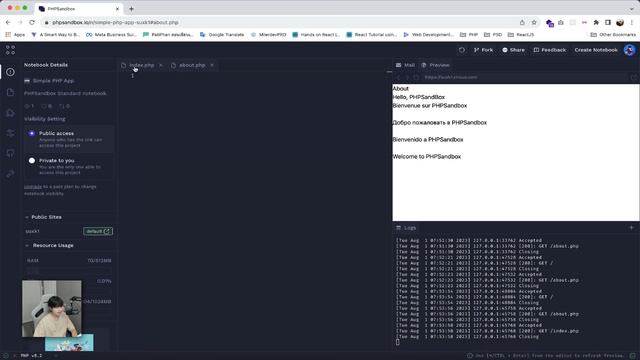
Task: Open the settings sliders sidebar icon
Action: (11, 133)
